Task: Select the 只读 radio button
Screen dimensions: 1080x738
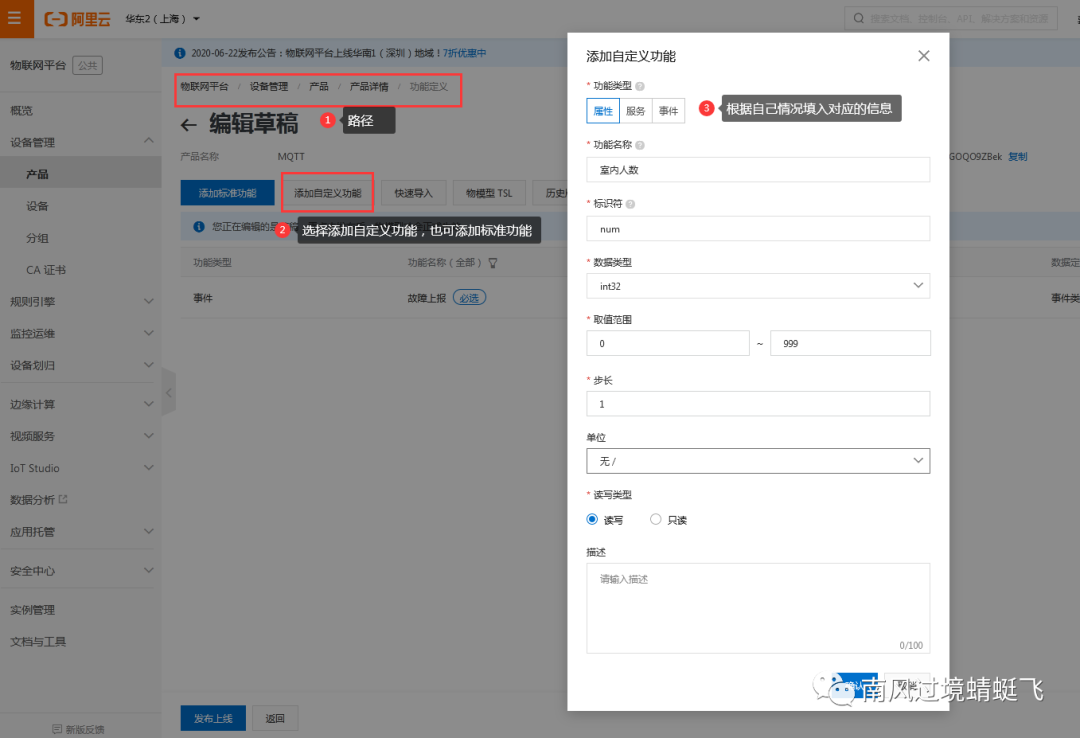Action: pyautogui.click(x=656, y=520)
